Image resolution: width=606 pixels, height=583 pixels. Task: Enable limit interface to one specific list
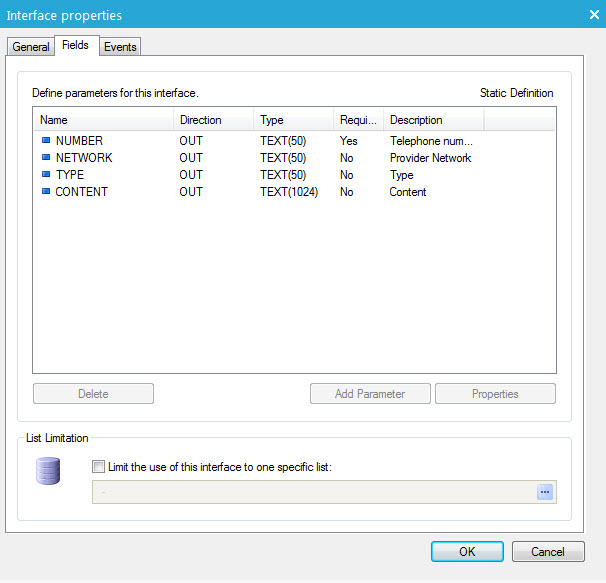[x=97, y=466]
